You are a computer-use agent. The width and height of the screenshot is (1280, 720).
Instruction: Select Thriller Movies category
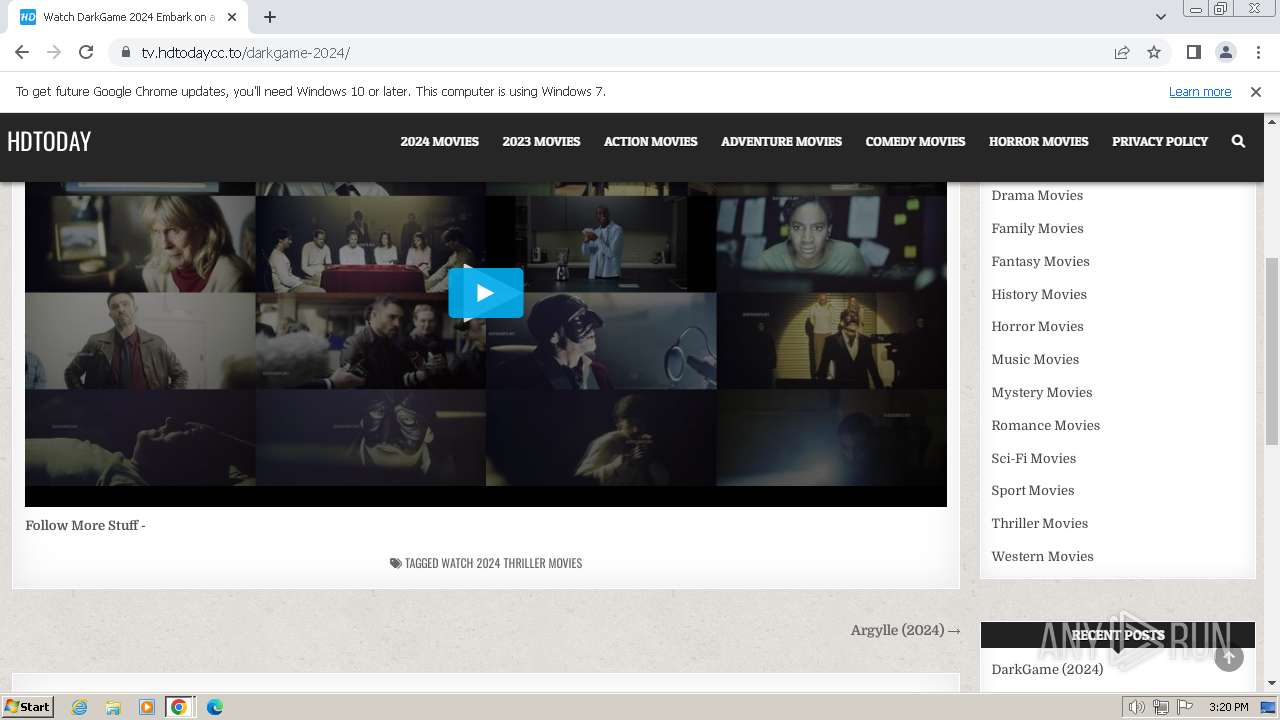click(1039, 523)
